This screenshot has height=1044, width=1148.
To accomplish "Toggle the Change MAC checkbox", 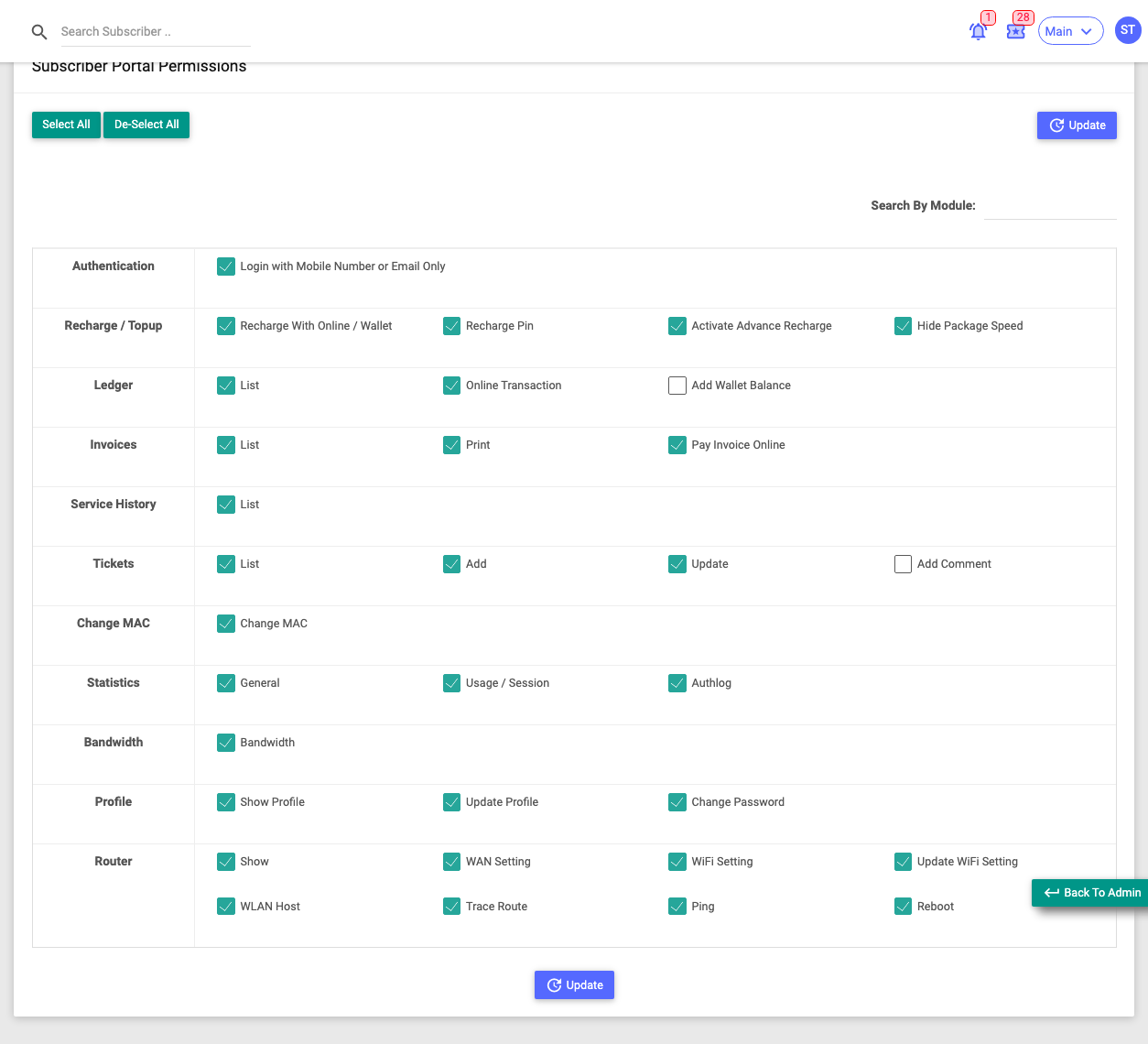I will pyautogui.click(x=226, y=624).
